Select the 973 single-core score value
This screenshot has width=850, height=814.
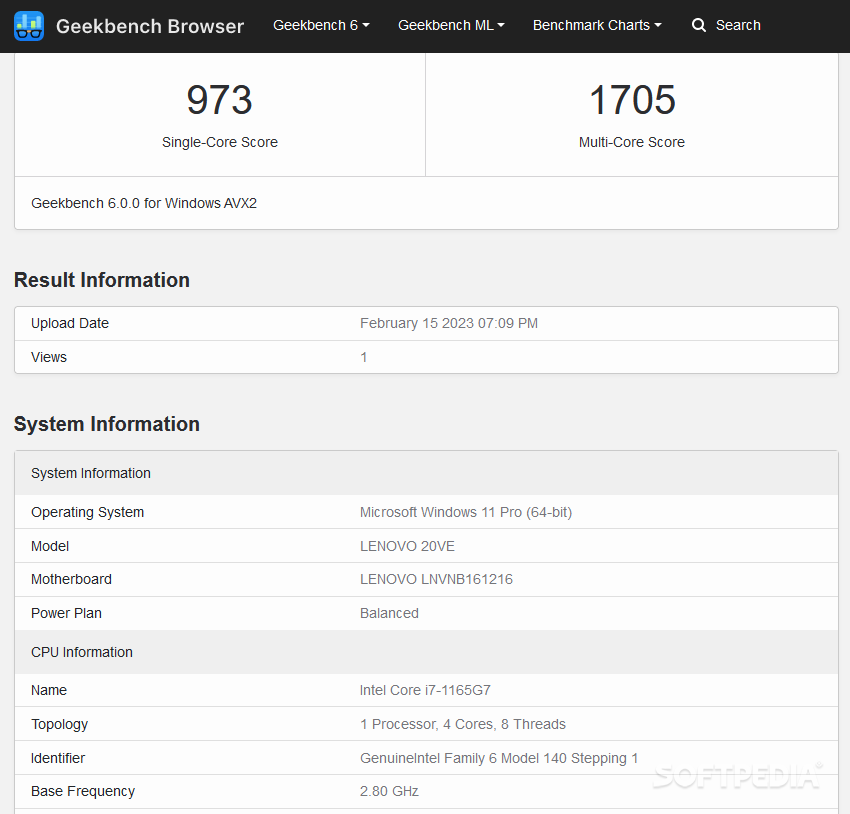pos(220,100)
